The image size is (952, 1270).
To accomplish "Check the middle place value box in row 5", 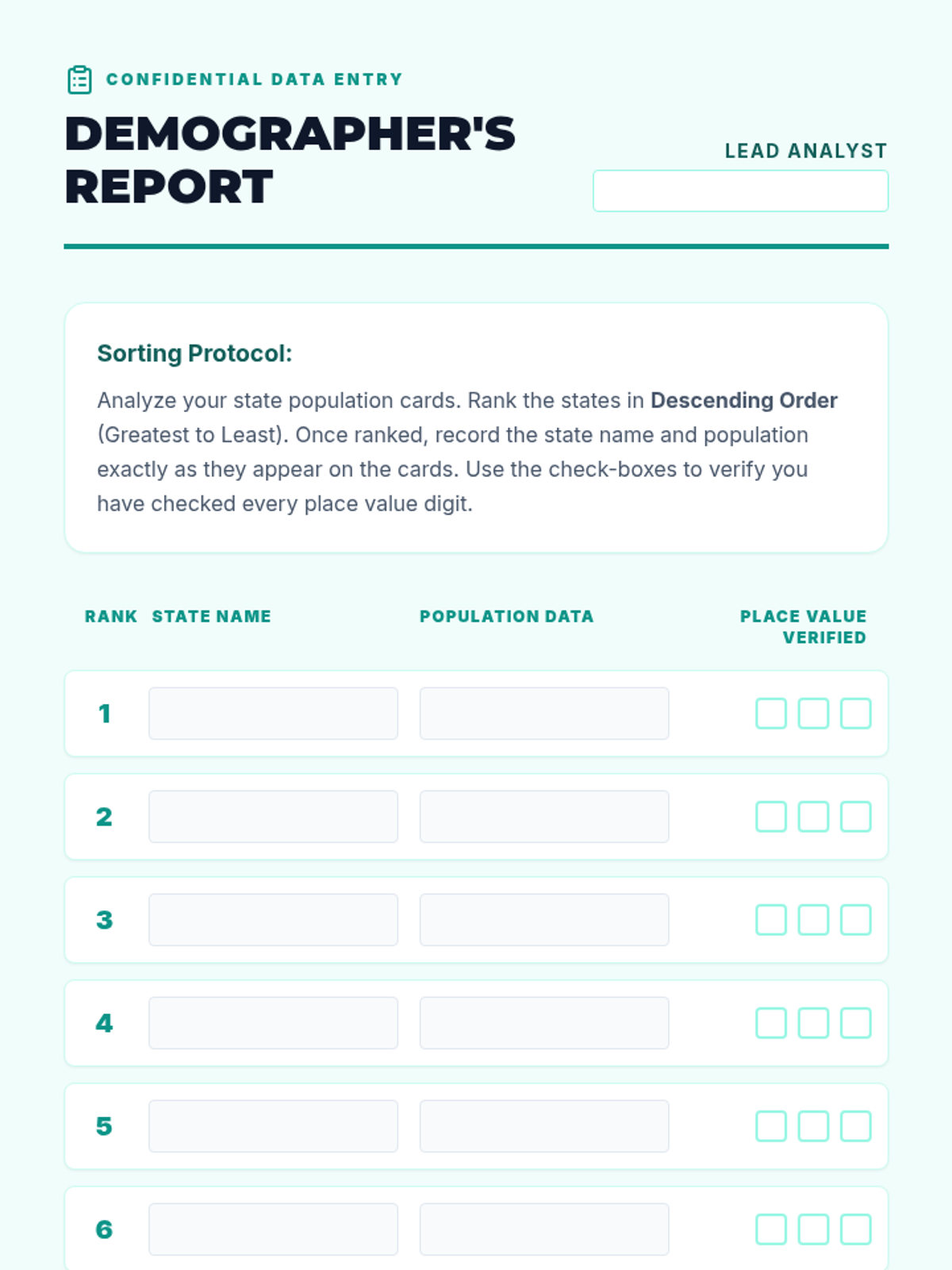I will [x=813, y=1126].
